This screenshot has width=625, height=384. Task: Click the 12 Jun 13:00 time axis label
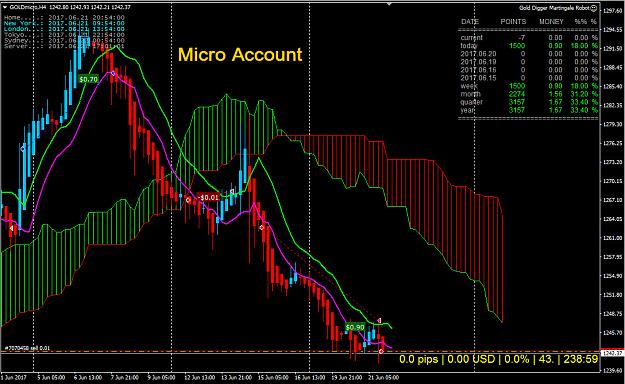coord(199,377)
